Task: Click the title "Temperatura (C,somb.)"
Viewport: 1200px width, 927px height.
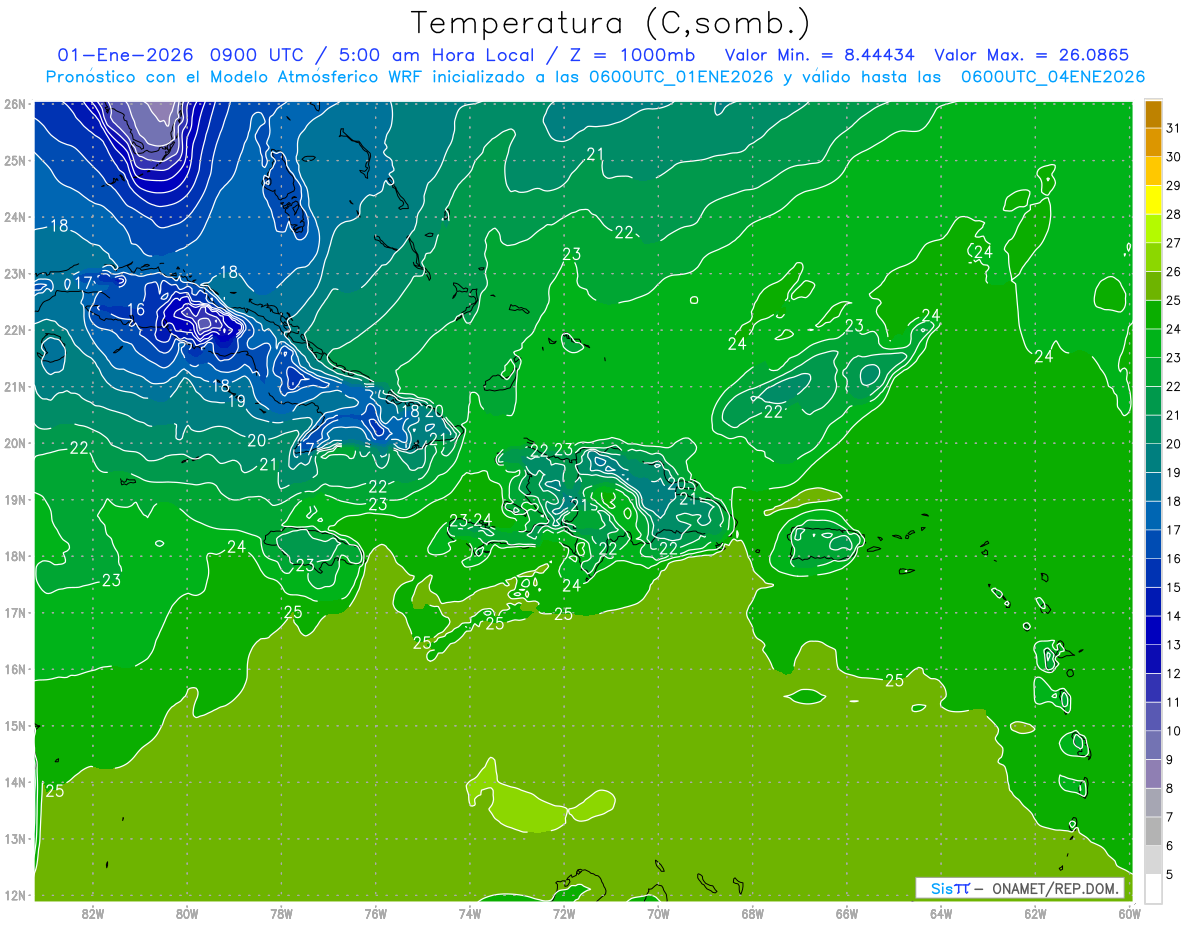Action: coord(611,22)
